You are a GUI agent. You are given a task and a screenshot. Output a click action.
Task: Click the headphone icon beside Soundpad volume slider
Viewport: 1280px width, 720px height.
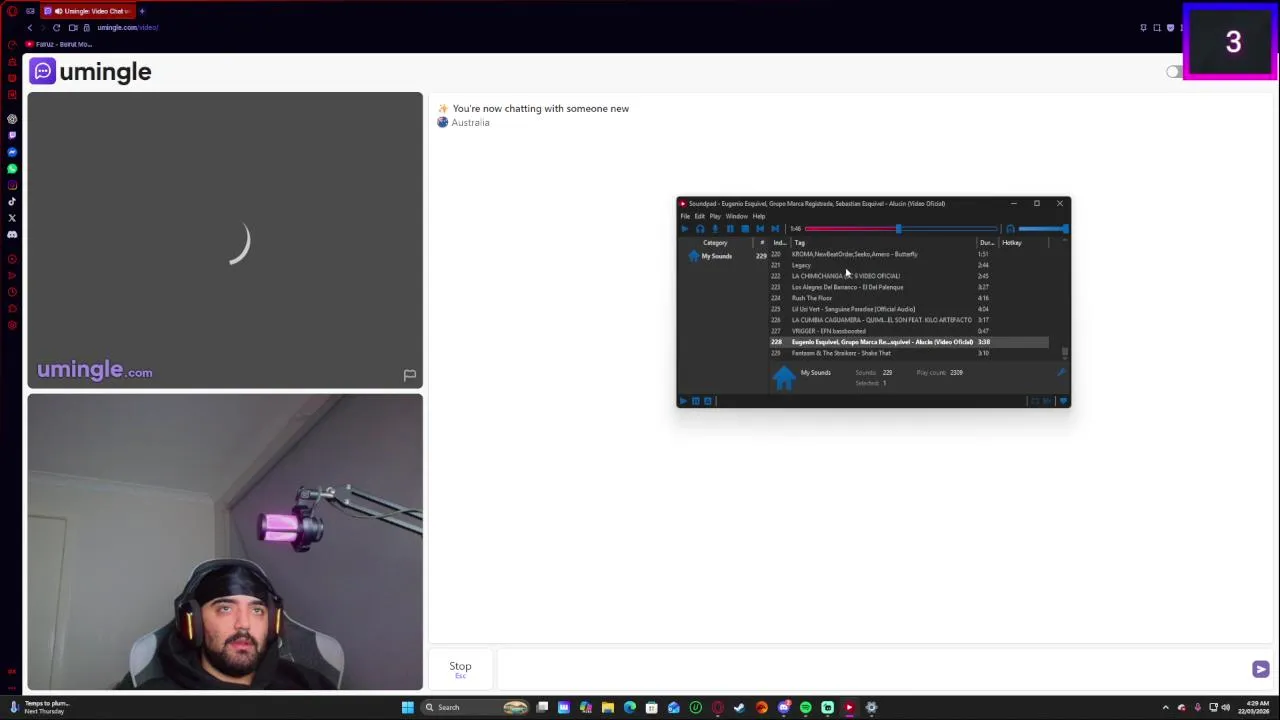(x=1010, y=229)
